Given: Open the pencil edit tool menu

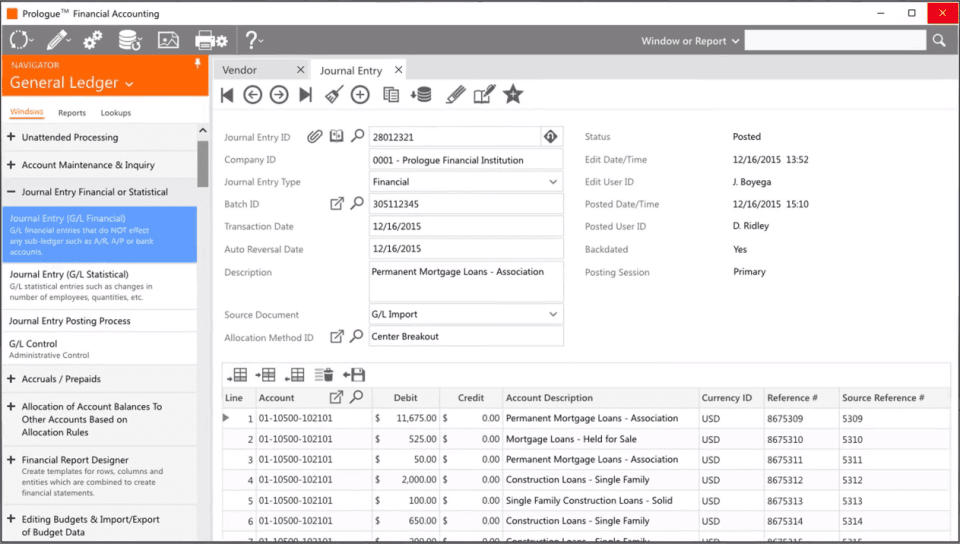Looking at the screenshot, I should click(58, 40).
